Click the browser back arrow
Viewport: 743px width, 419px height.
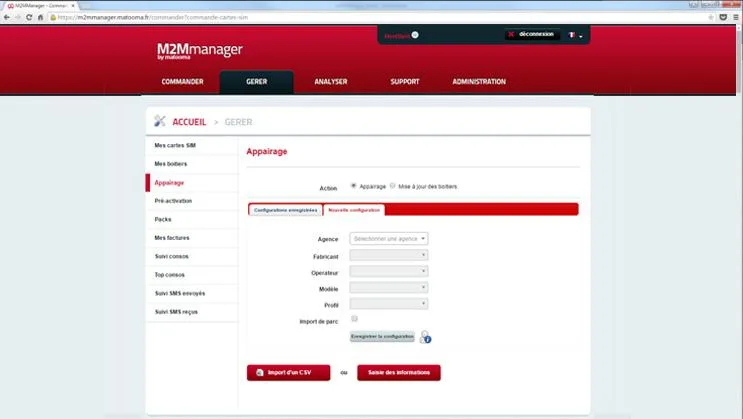point(6,18)
